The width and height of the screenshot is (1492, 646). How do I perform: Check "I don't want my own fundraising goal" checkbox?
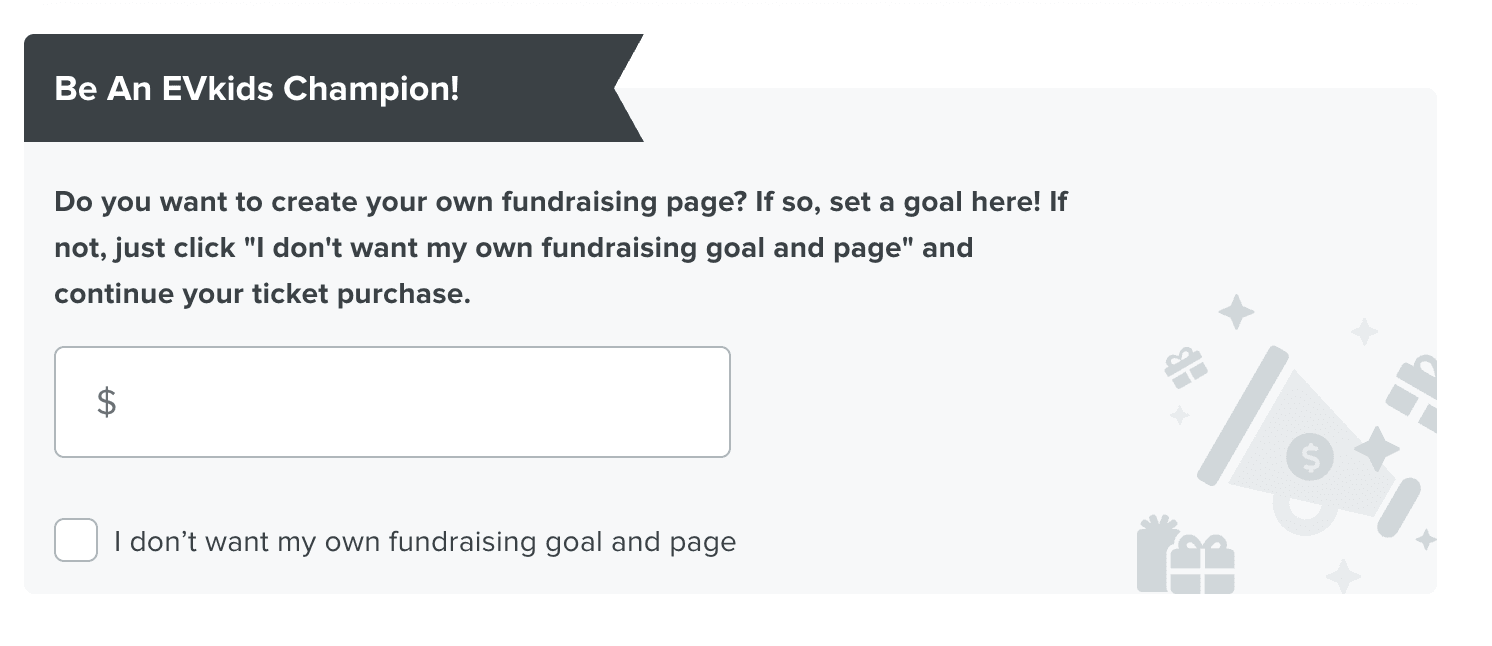76,540
